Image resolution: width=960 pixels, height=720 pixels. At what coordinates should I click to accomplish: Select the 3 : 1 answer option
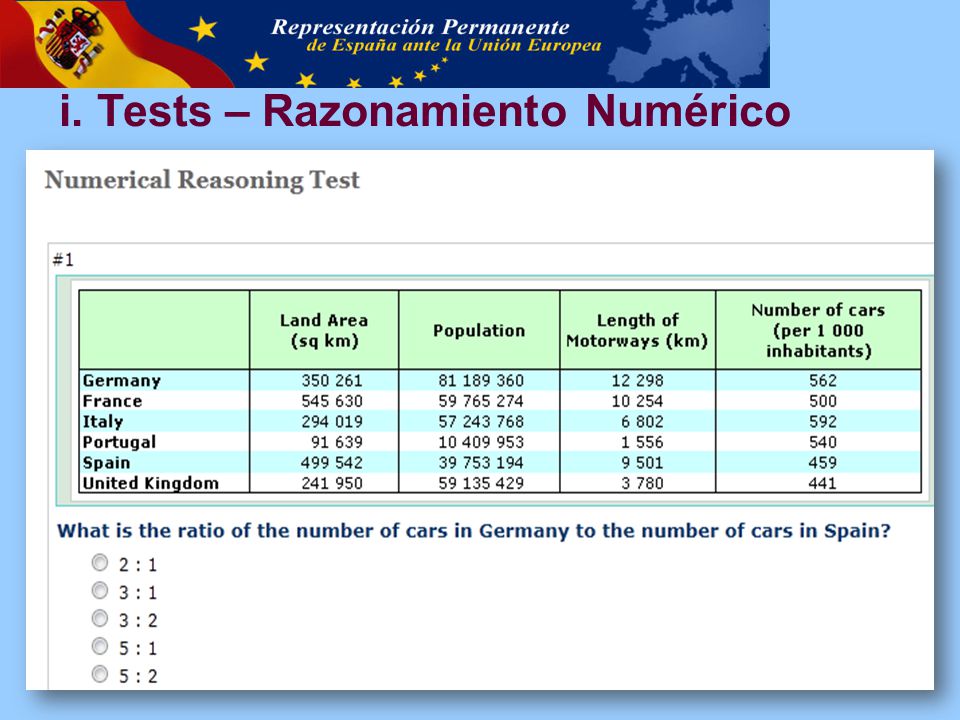[100, 590]
